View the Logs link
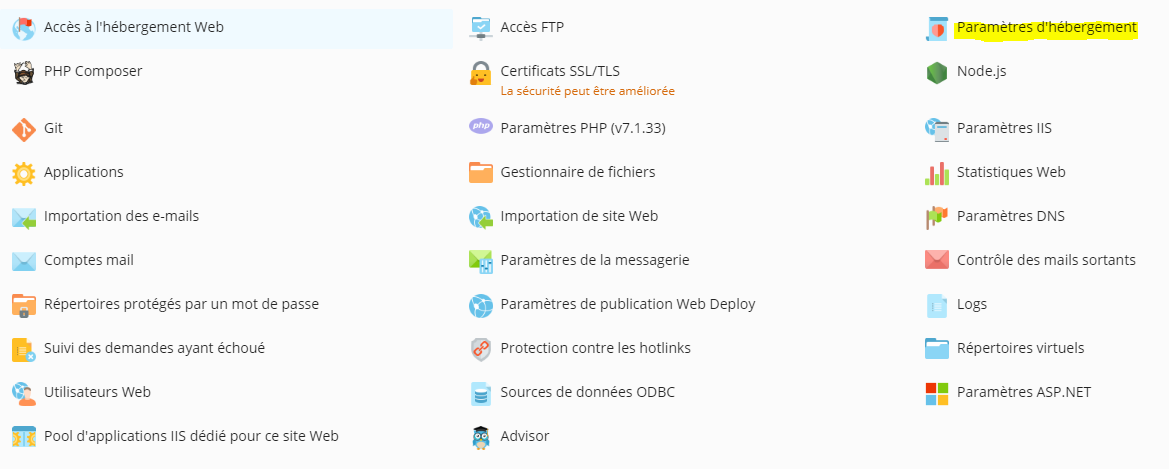 (972, 304)
